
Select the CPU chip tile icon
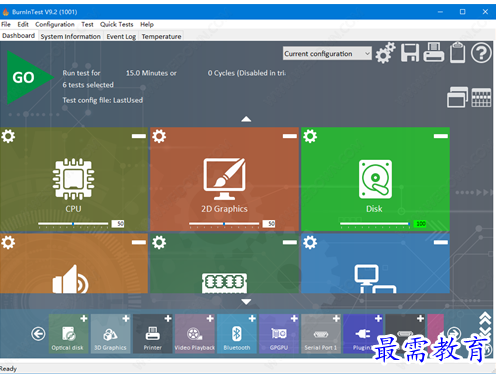click(73, 179)
